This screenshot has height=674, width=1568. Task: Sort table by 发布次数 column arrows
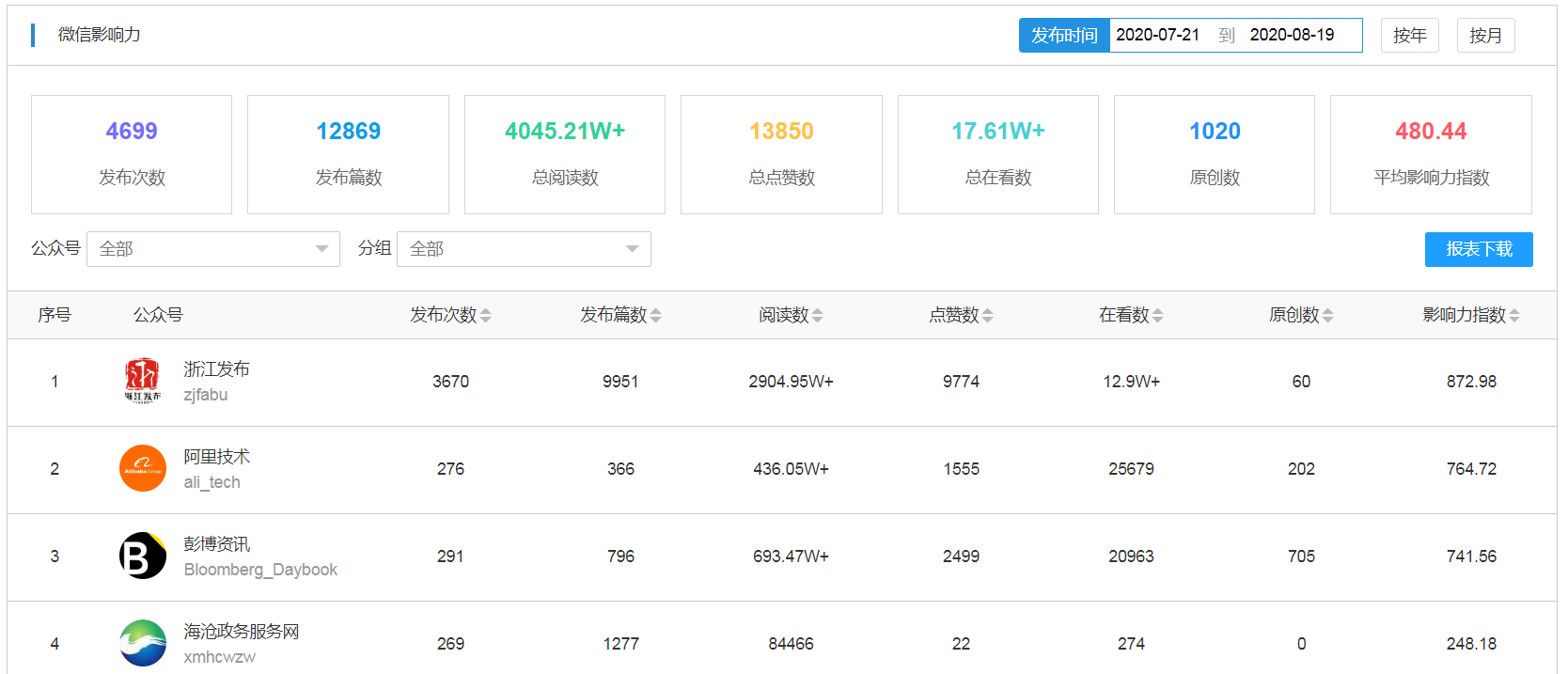pyautogui.click(x=486, y=316)
